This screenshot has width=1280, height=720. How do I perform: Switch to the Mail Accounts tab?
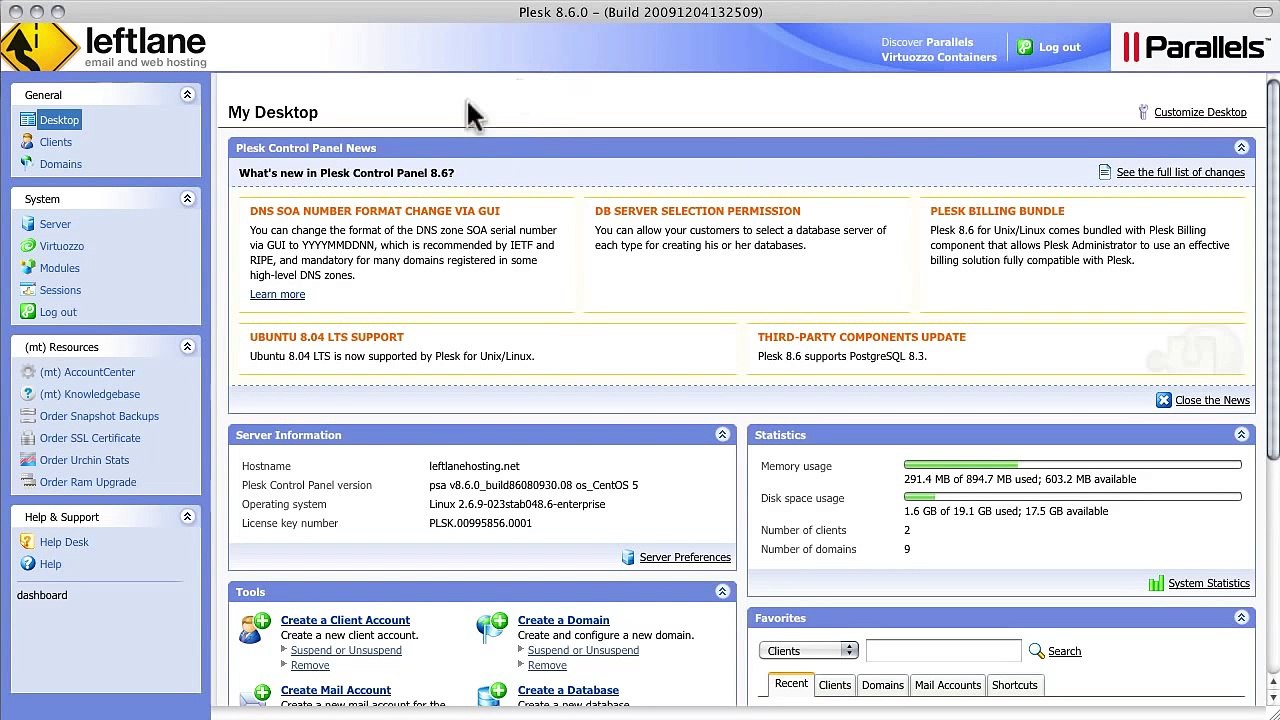(948, 685)
